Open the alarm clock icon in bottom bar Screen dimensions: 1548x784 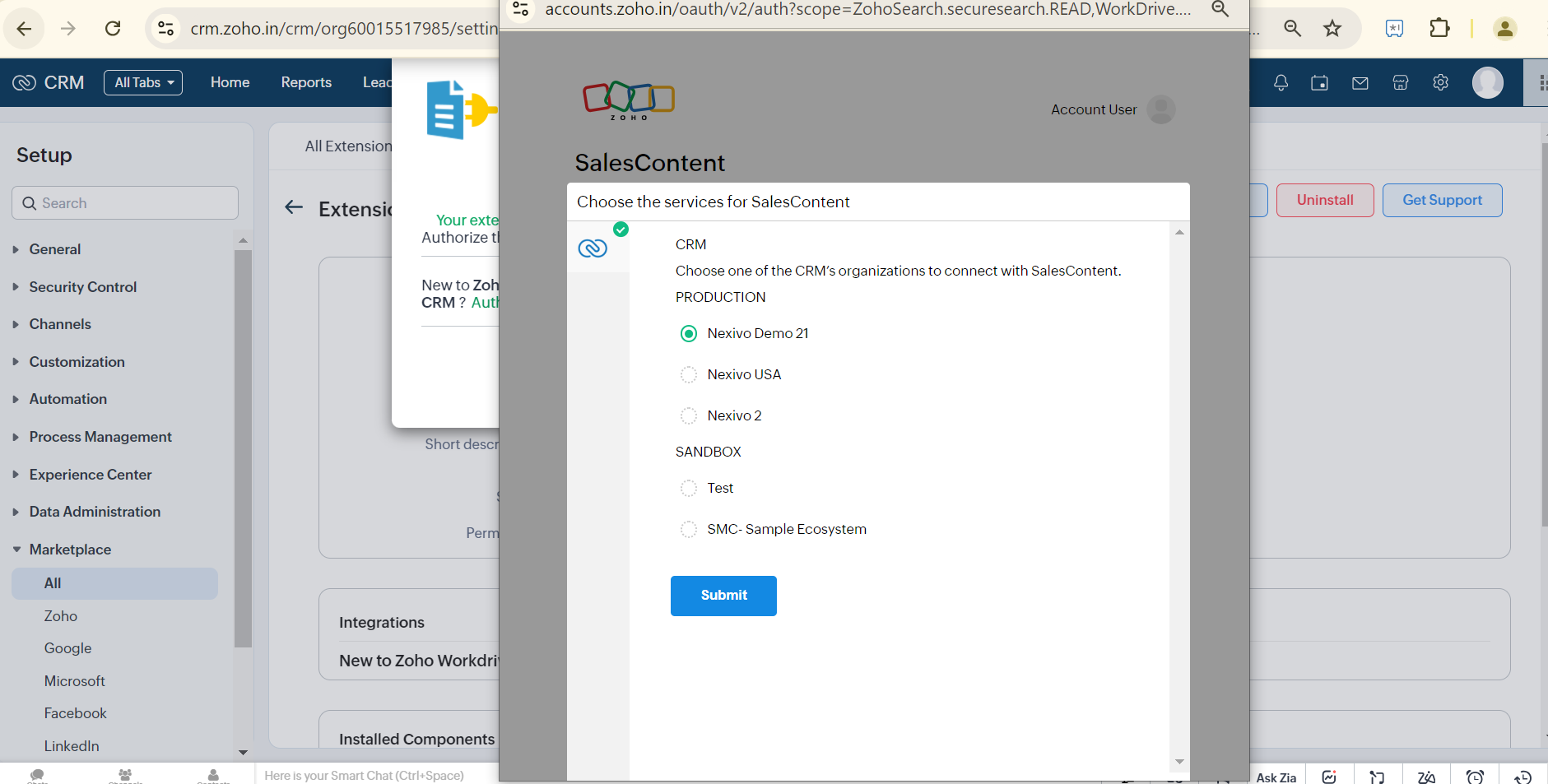click(1475, 777)
